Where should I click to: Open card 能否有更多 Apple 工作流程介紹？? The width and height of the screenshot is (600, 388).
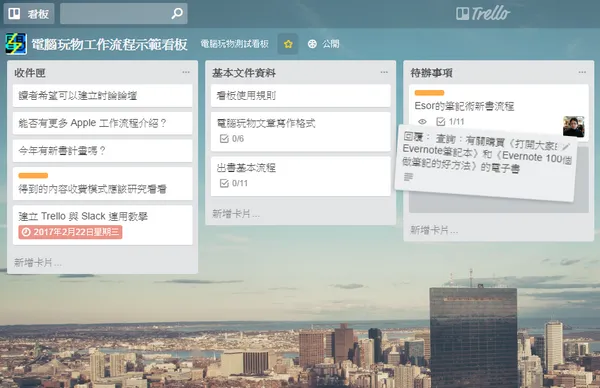tap(103, 123)
